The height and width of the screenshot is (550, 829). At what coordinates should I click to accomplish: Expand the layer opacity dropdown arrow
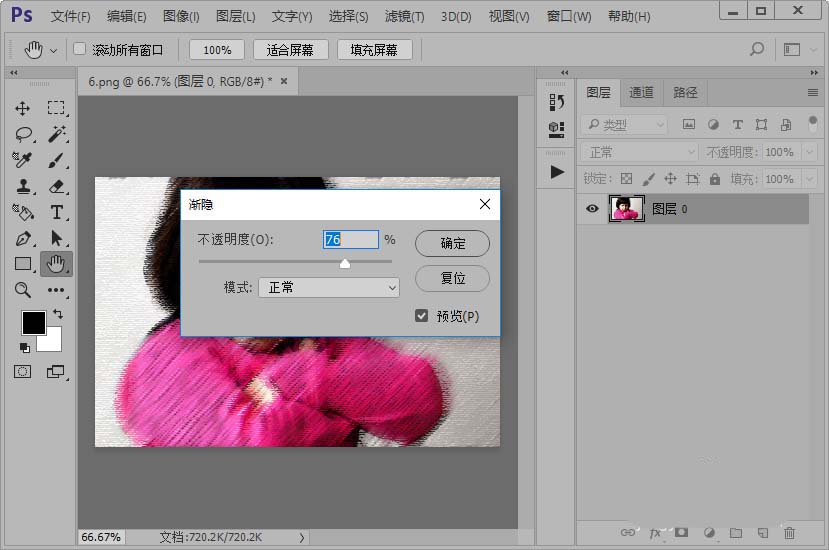pos(810,152)
